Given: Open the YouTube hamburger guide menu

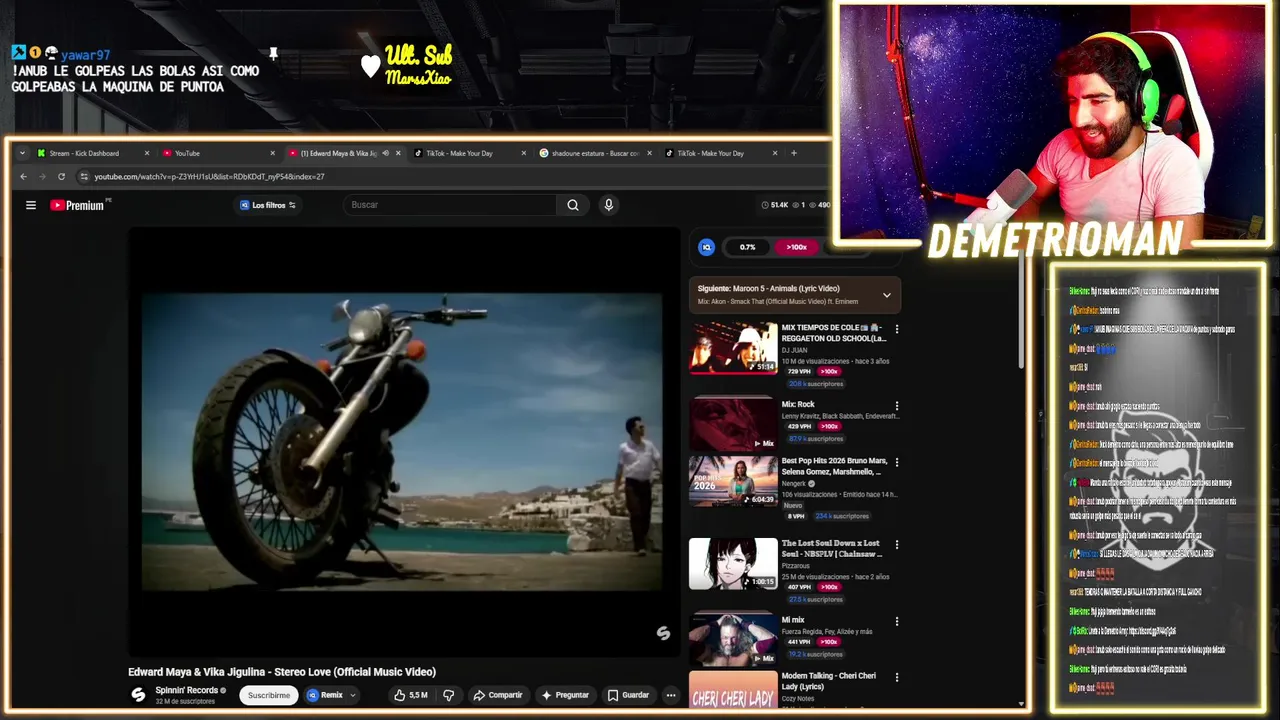Looking at the screenshot, I should coord(31,205).
